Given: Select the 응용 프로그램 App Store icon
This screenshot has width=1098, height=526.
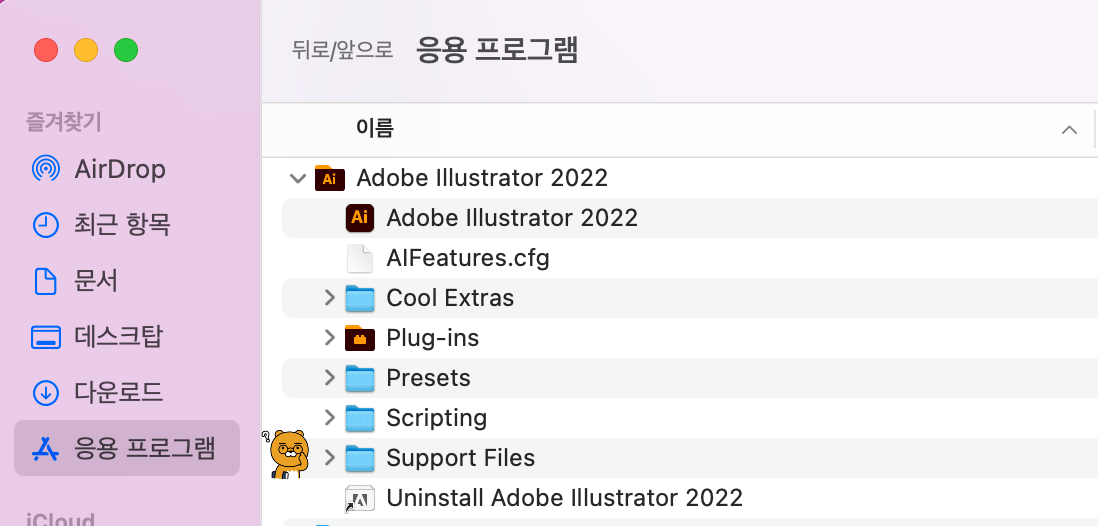Looking at the screenshot, I should (46, 448).
